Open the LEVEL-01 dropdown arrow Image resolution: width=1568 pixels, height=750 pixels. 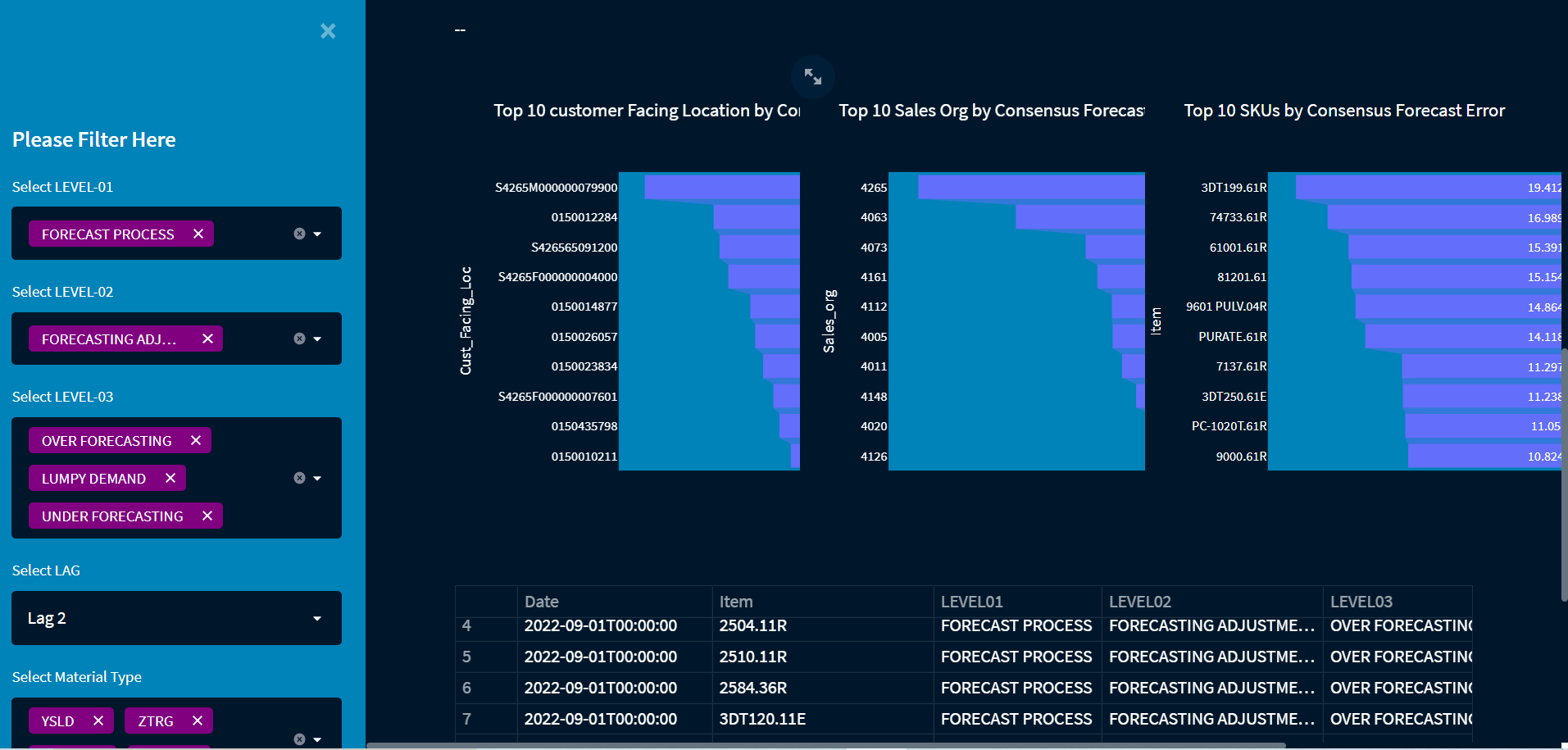coord(317,234)
